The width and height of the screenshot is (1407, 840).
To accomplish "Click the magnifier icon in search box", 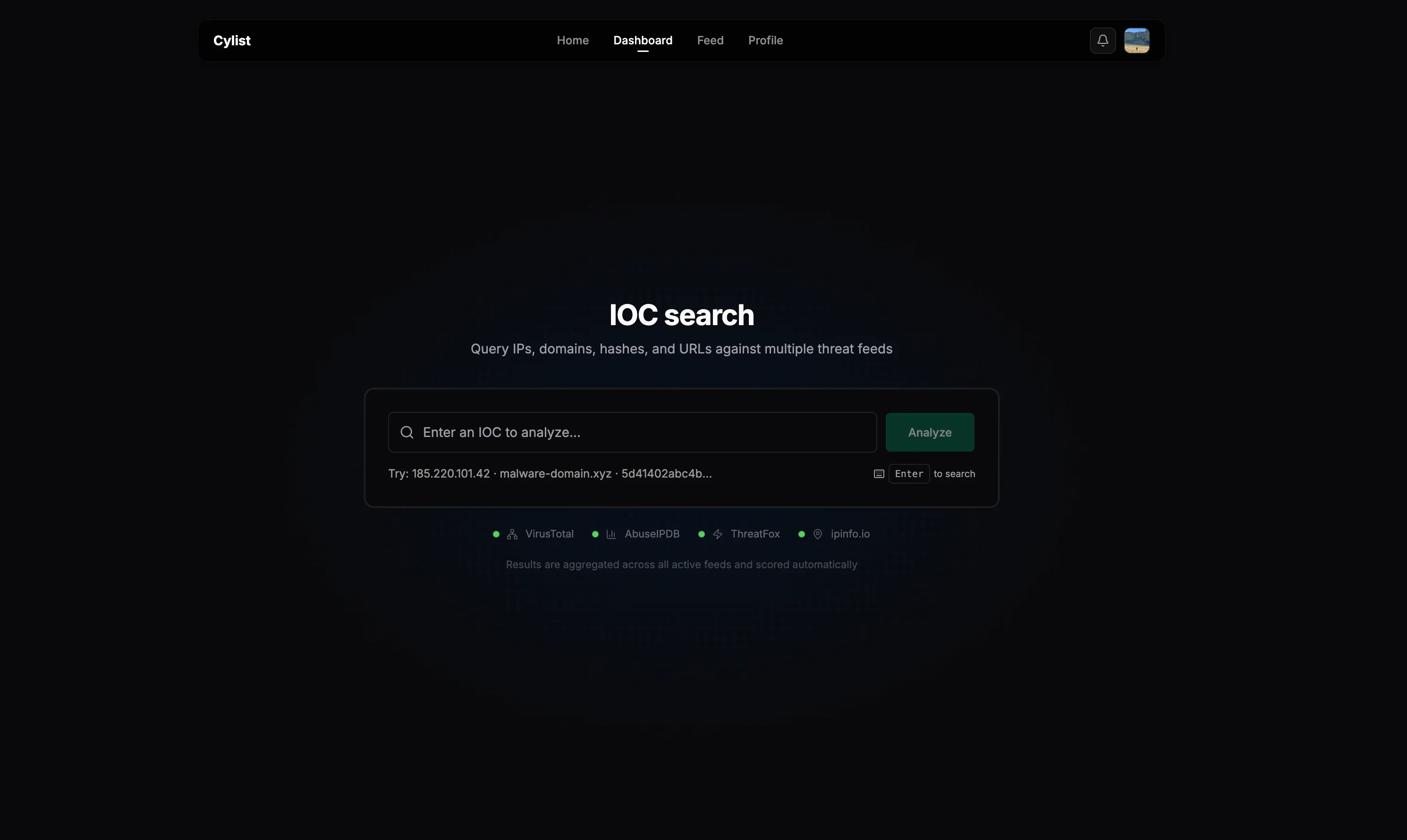I will [407, 432].
